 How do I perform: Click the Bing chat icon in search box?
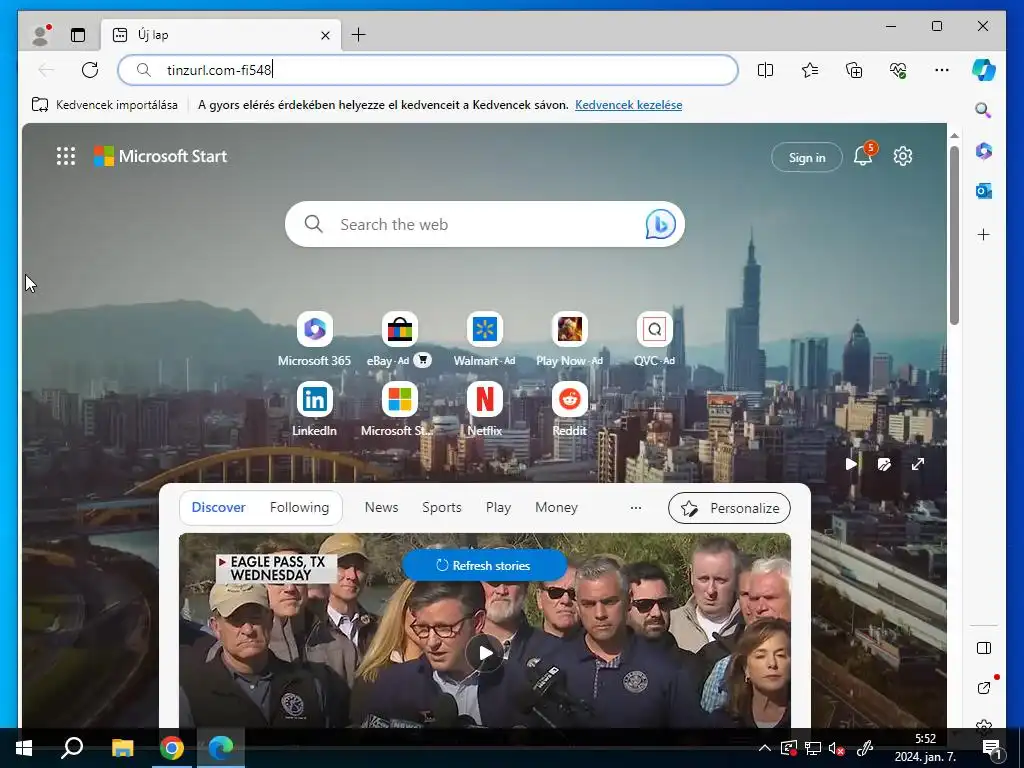pos(660,224)
